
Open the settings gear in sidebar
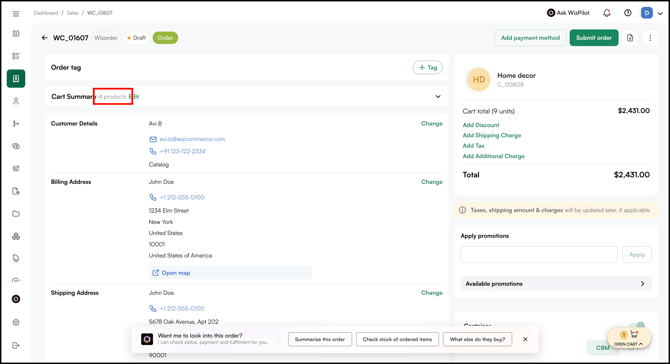point(16,323)
